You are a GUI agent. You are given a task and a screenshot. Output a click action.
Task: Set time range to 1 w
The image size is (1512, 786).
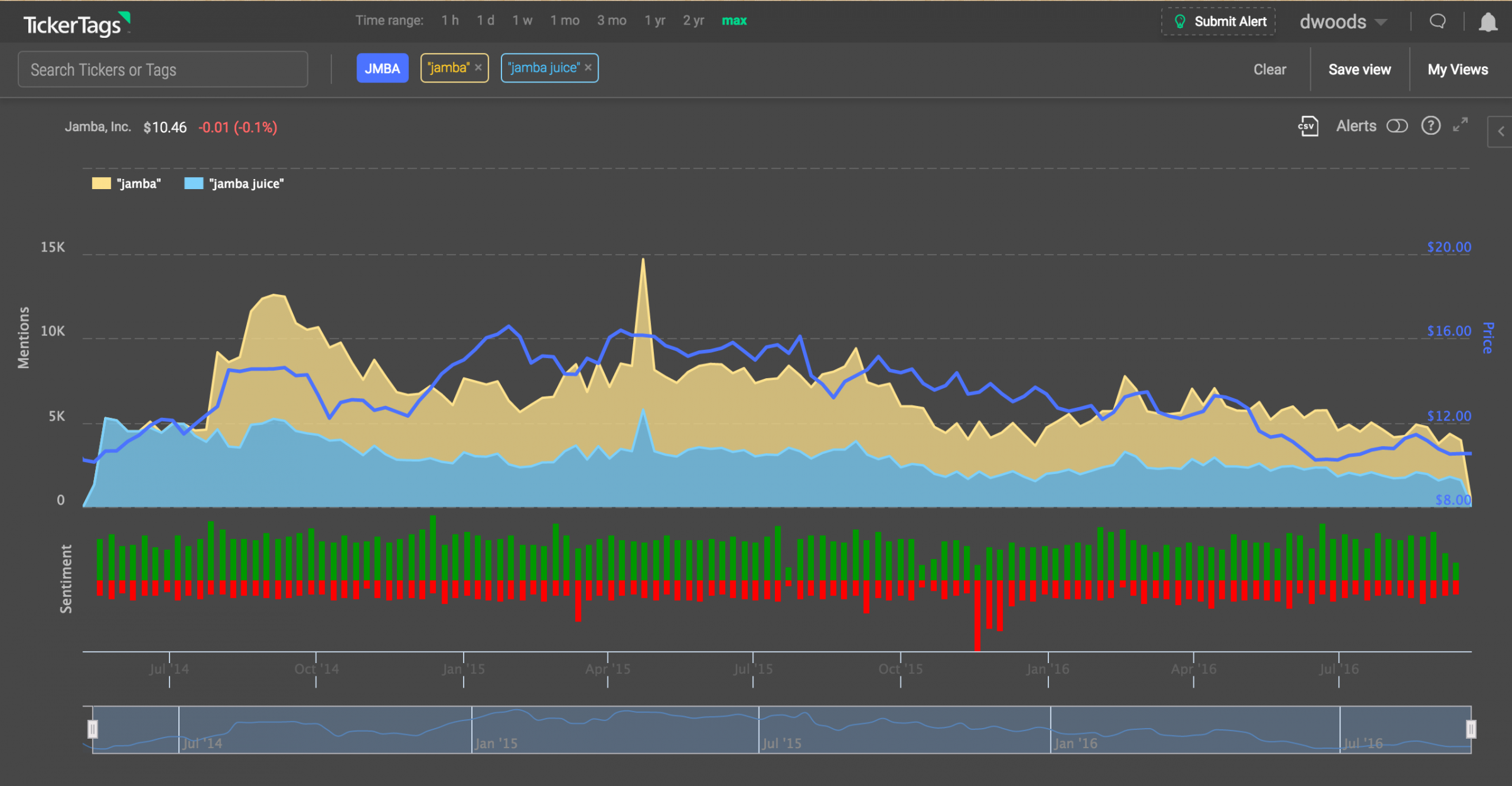[522, 20]
